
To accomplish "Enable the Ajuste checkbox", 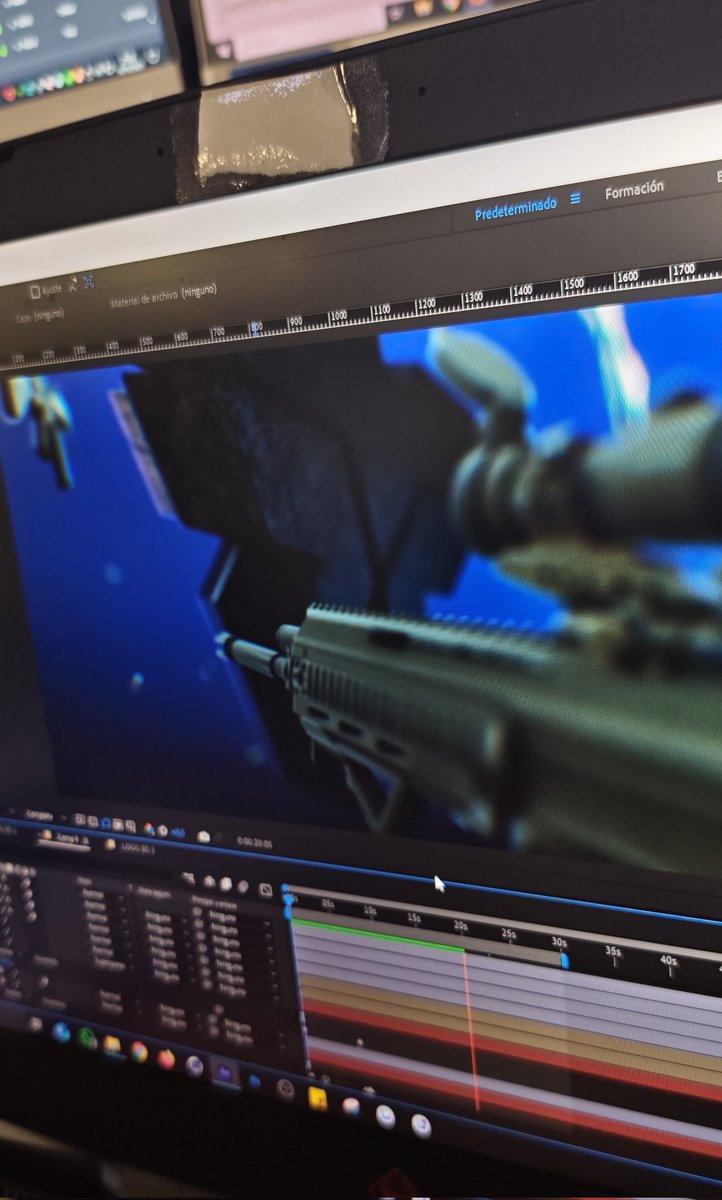I will (36, 291).
